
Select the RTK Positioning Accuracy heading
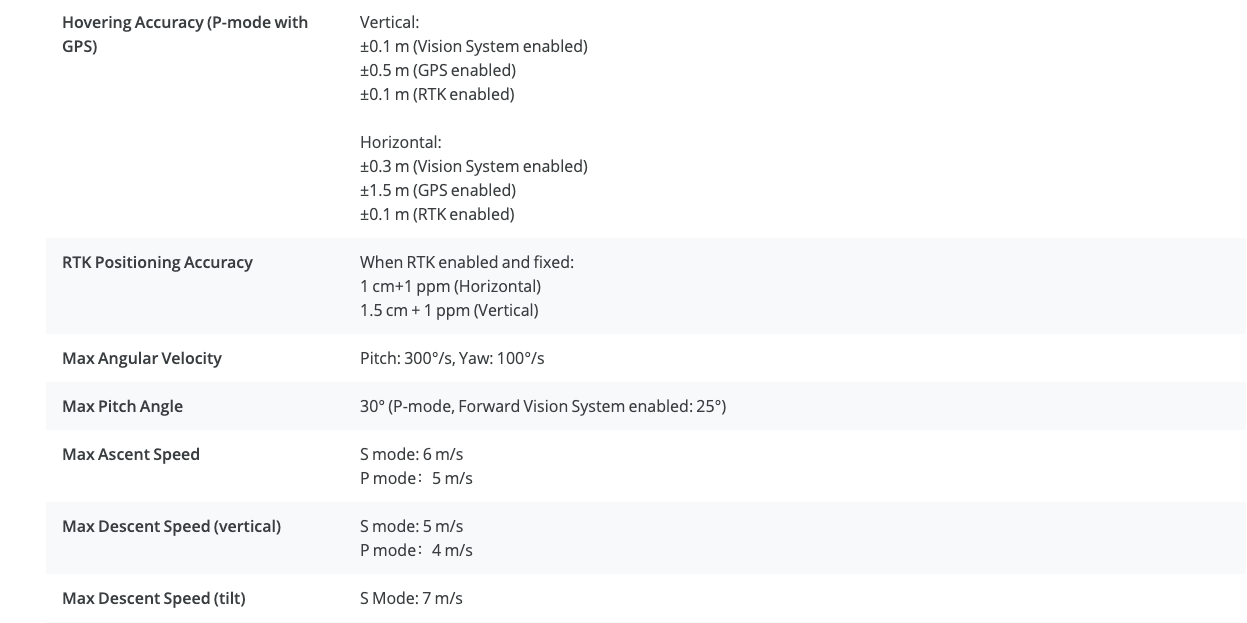click(x=157, y=262)
